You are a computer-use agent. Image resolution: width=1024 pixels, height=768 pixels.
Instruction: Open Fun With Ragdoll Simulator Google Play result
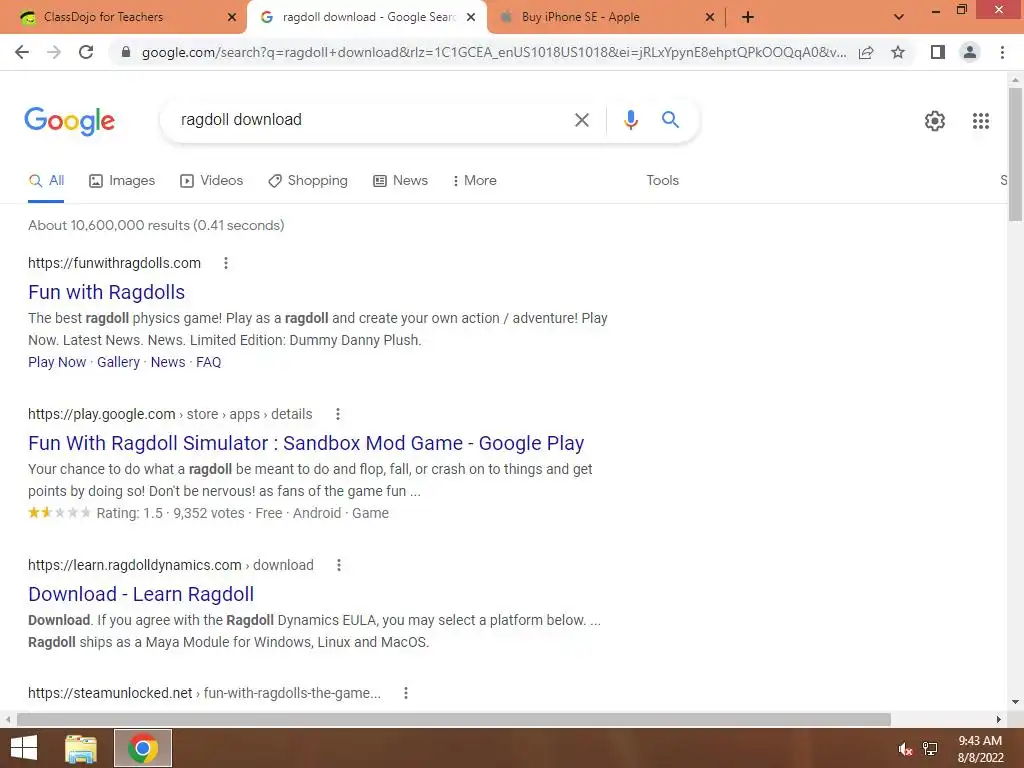(306, 443)
